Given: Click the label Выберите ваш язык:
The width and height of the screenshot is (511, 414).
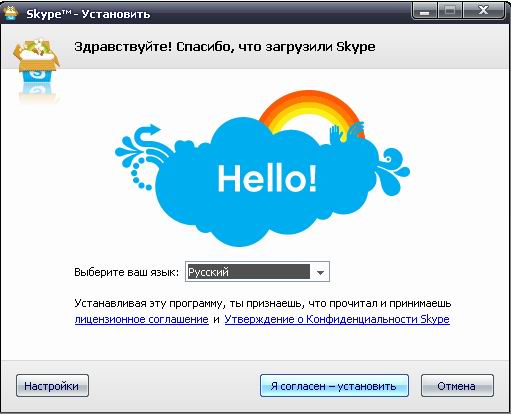Looking at the screenshot, I should click(x=127, y=272).
